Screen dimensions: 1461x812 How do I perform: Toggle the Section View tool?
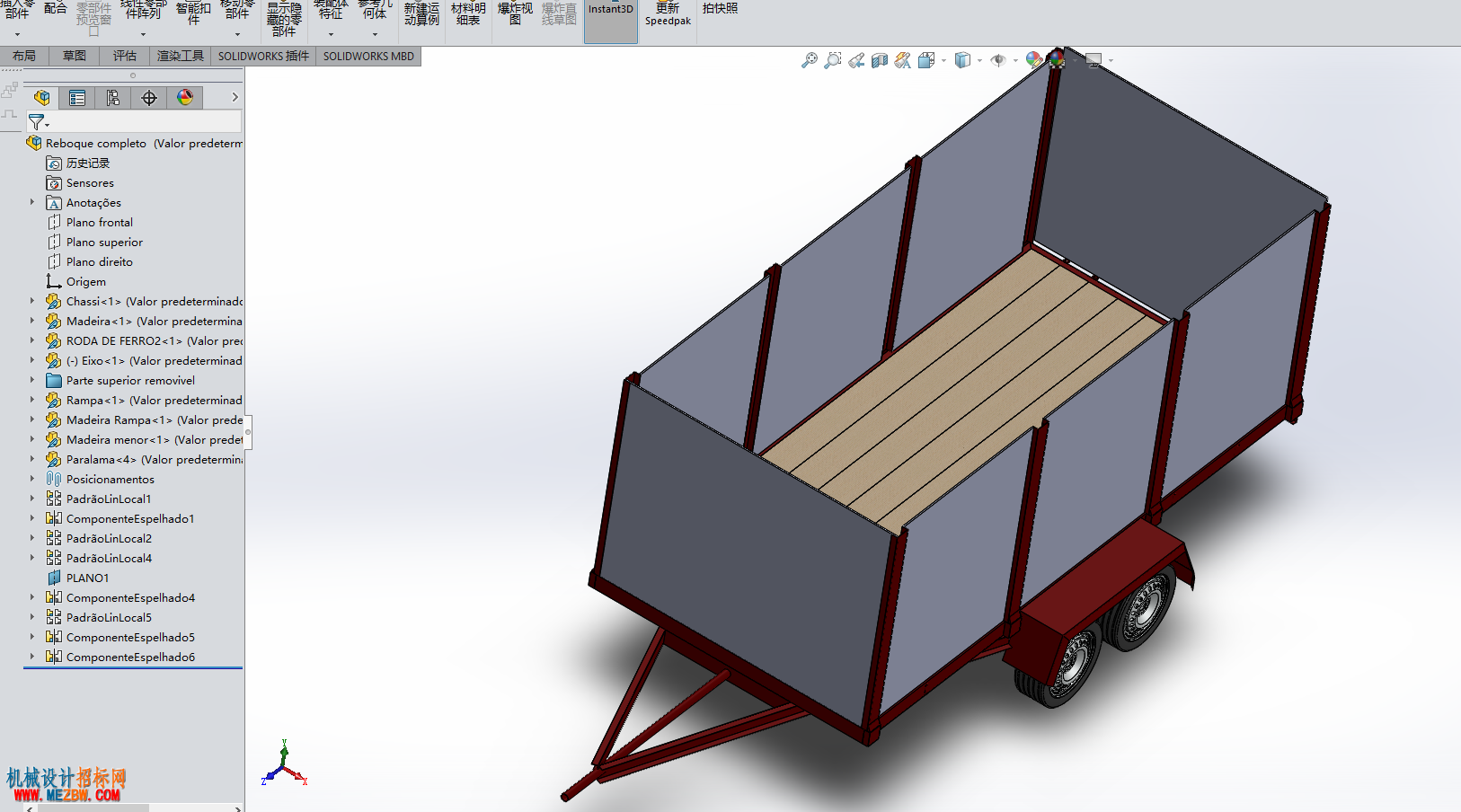click(x=880, y=60)
